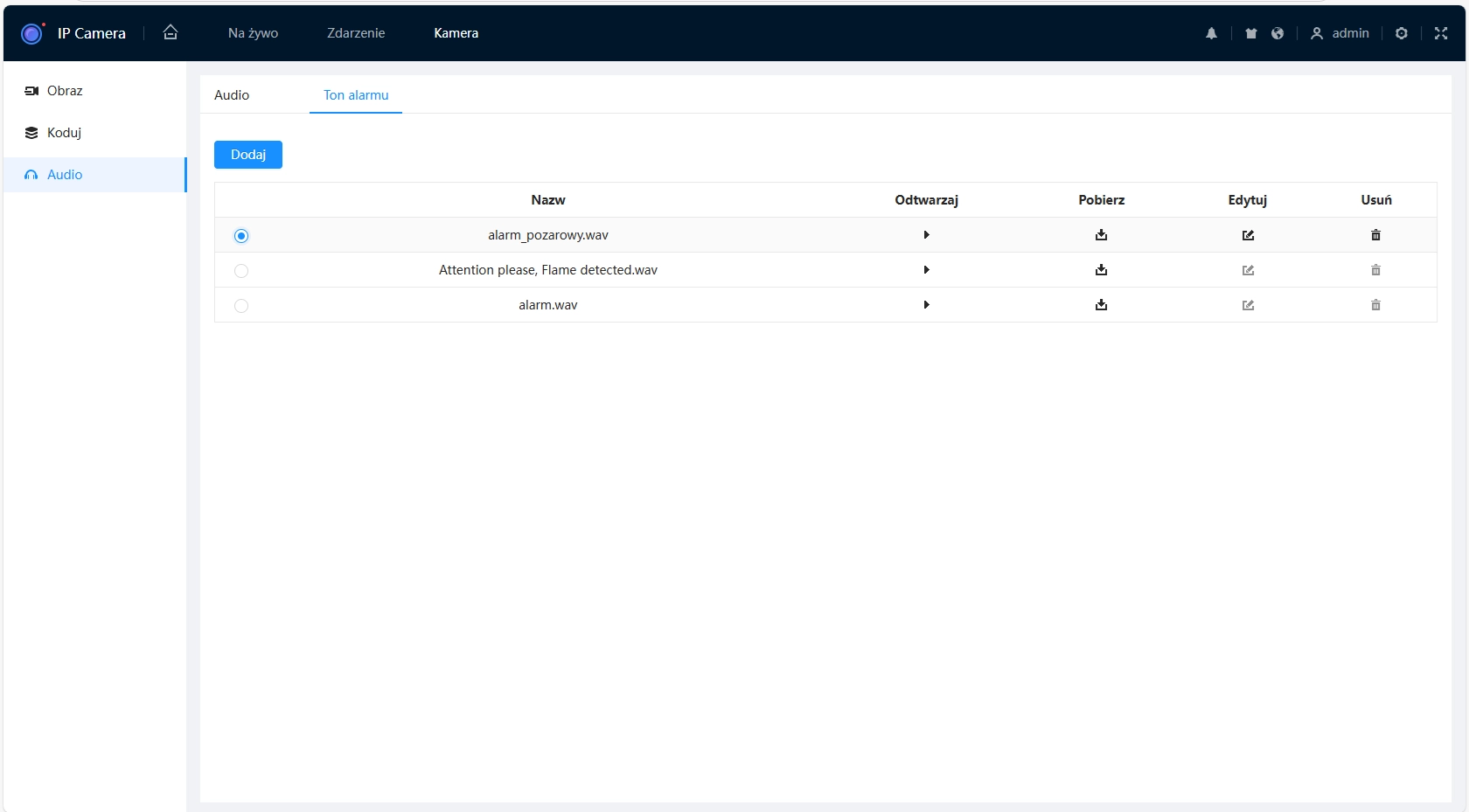Select the alarm_pozarowy.wav radio button
This screenshot has width=1469, height=812.
[x=241, y=236]
